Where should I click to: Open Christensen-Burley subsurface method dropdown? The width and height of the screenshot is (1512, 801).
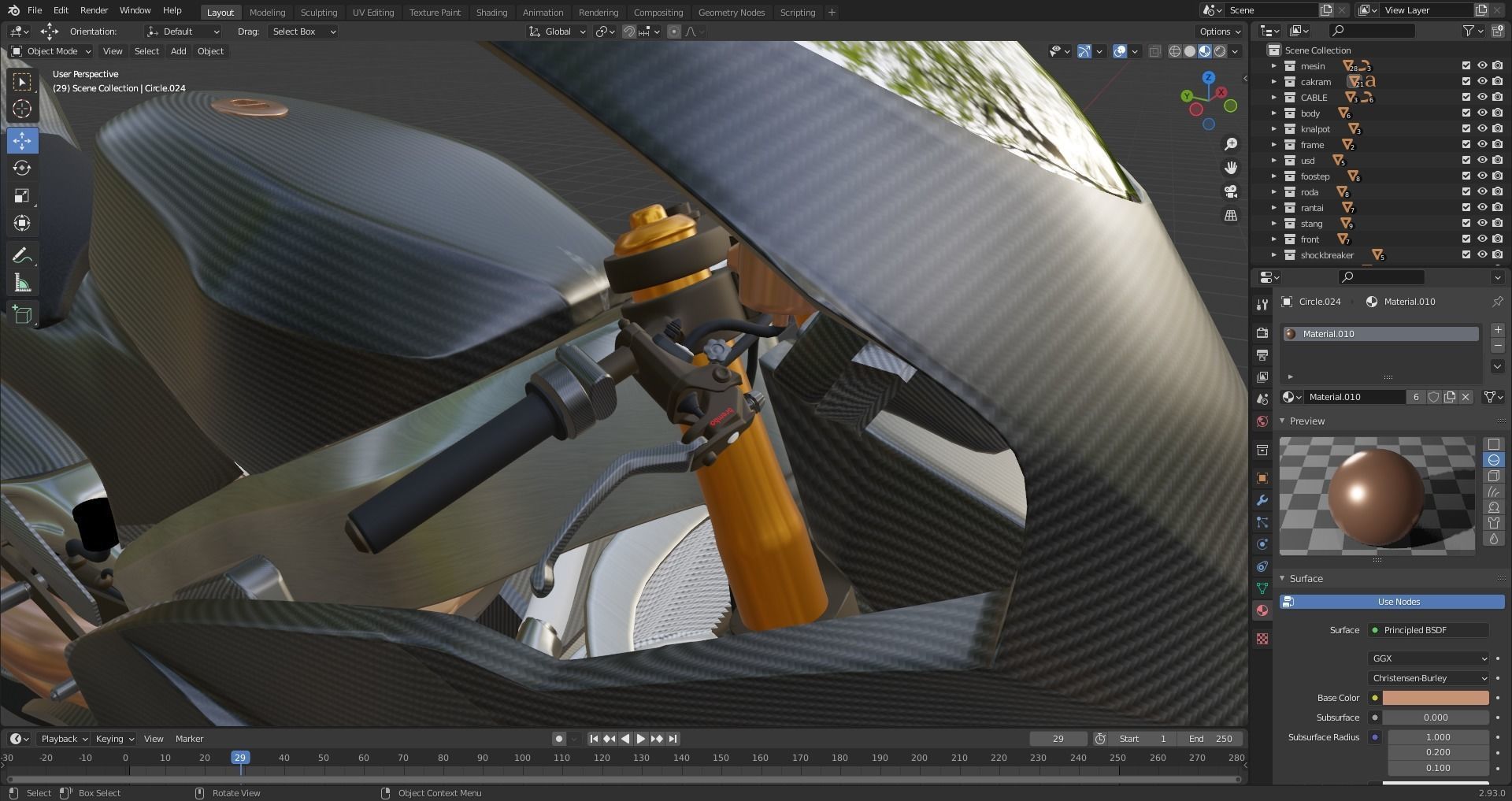tap(1428, 678)
